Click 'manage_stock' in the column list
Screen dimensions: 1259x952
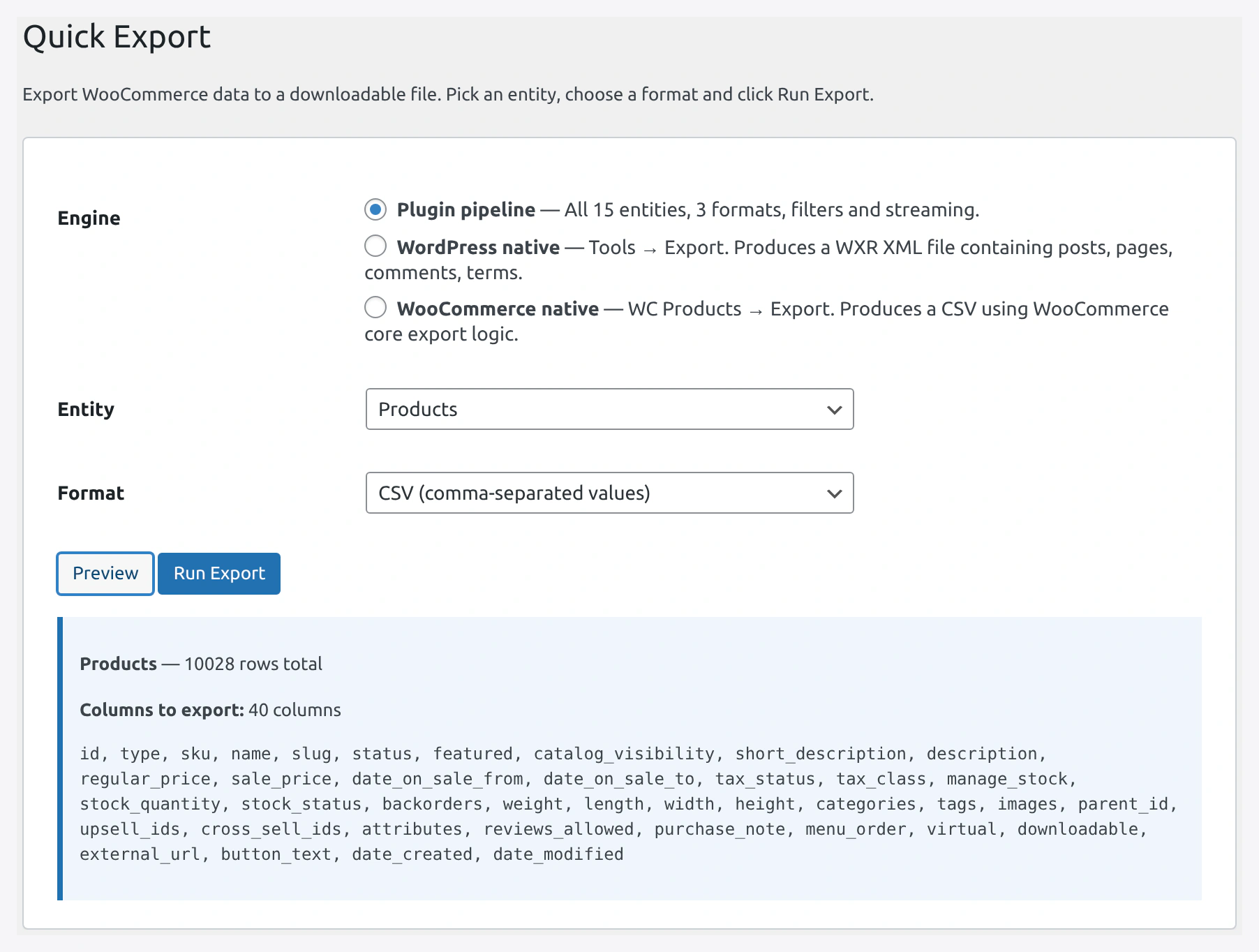pyautogui.click(x=1007, y=779)
